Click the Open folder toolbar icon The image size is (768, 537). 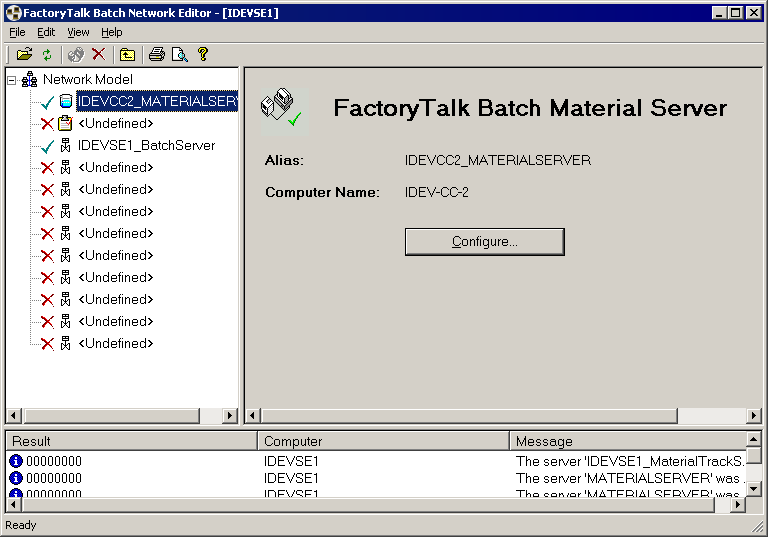tap(24, 54)
